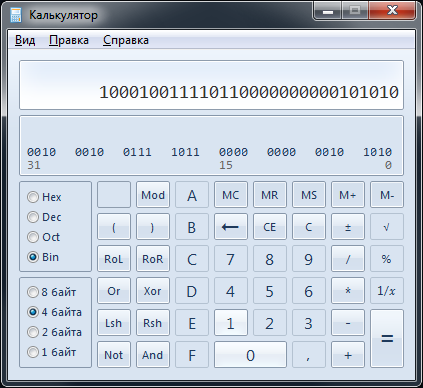Click the multiply asterisk button
Viewport: 423px width, 388px height.
tap(348, 291)
